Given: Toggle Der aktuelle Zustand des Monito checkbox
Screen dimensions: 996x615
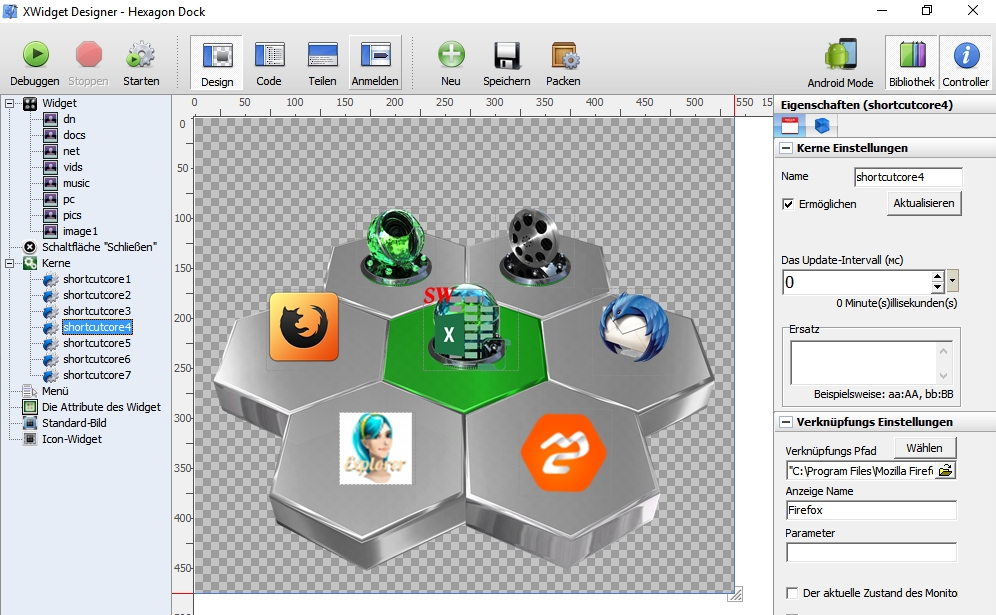Looking at the screenshot, I should pyautogui.click(x=792, y=593).
